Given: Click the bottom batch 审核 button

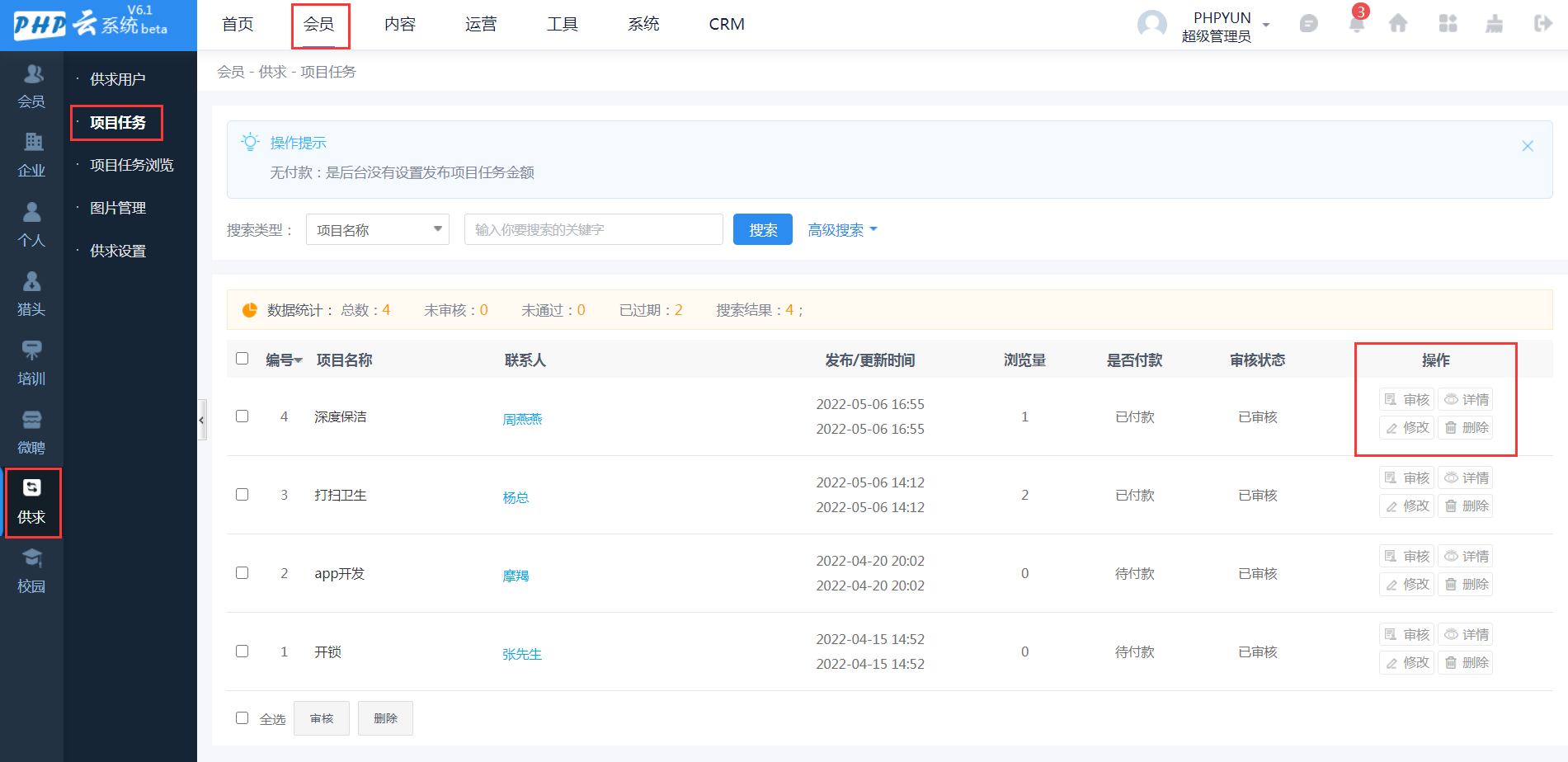Looking at the screenshot, I should click(x=322, y=718).
